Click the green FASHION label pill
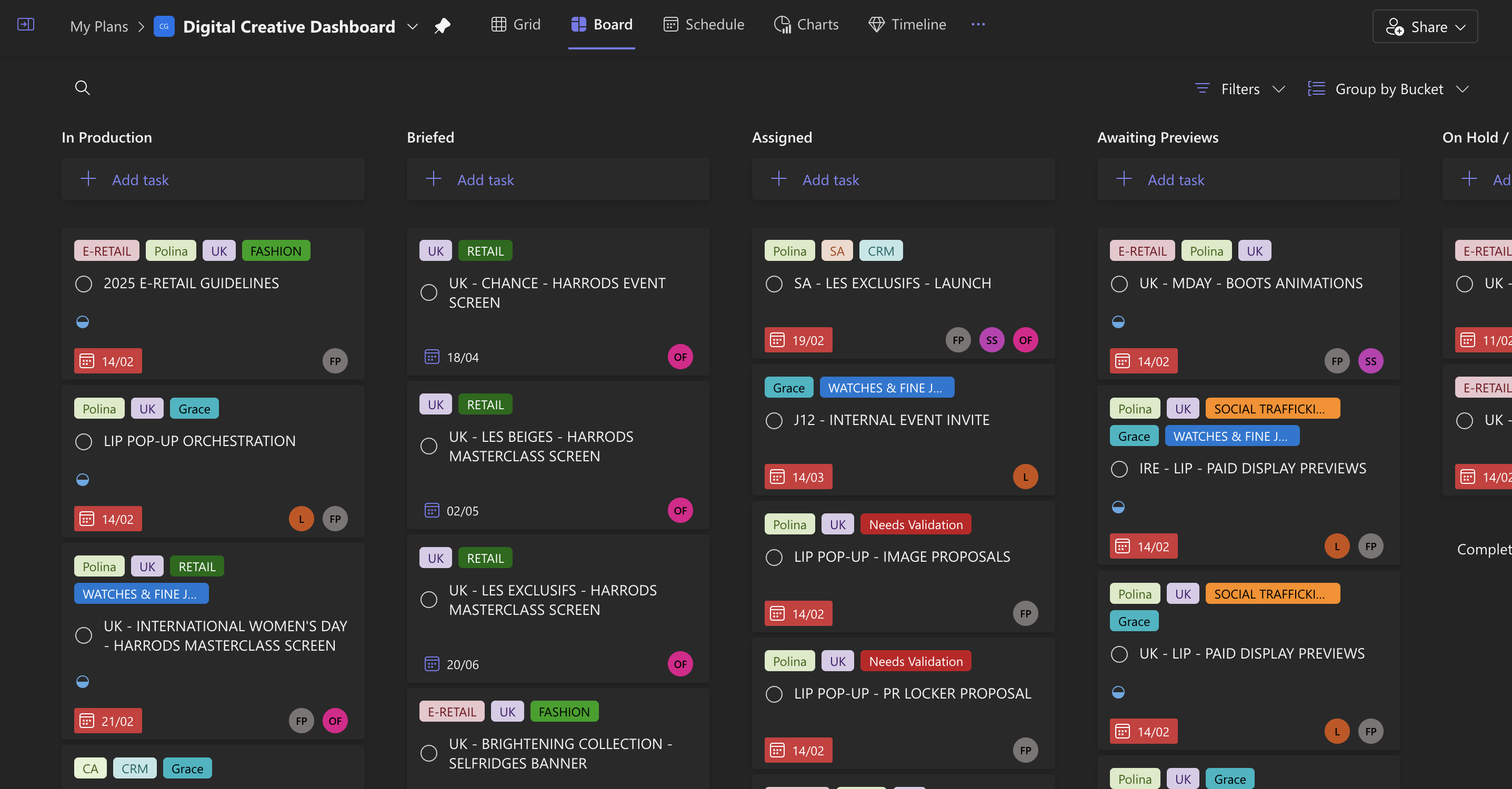Screen dimensions: 1512x789 point(276,250)
